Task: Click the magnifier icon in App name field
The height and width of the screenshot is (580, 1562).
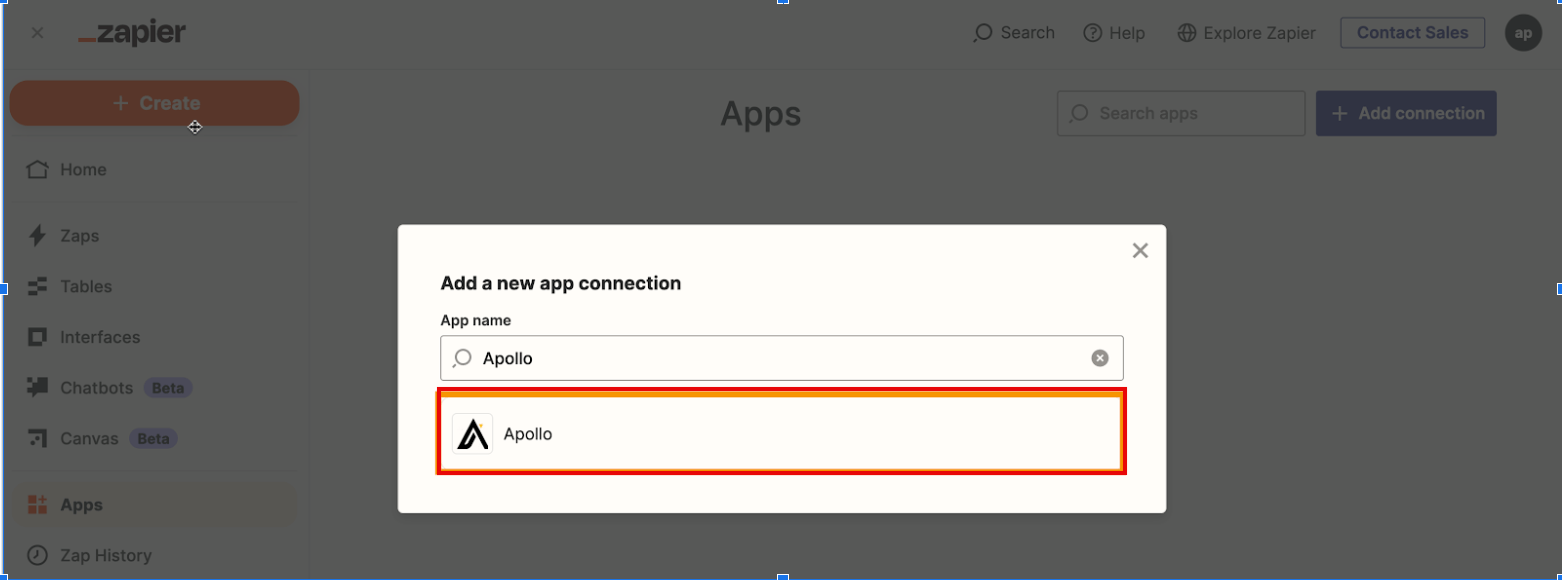Action: point(461,358)
